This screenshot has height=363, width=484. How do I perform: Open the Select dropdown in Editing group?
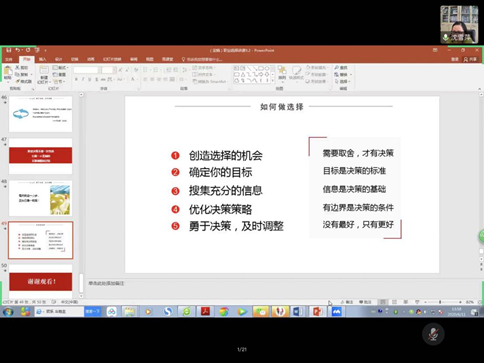(343, 81)
